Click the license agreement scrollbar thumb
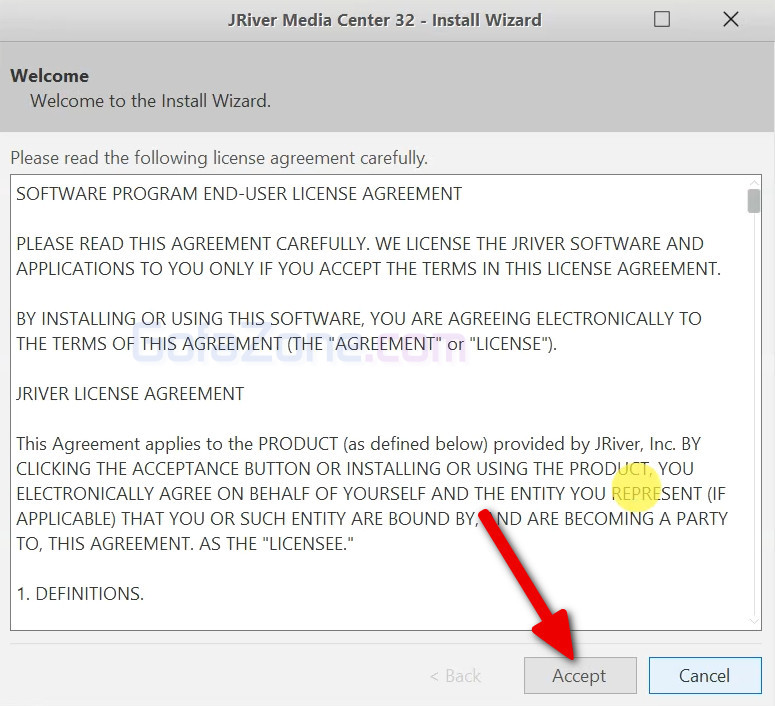The image size is (775, 706). coord(753,200)
